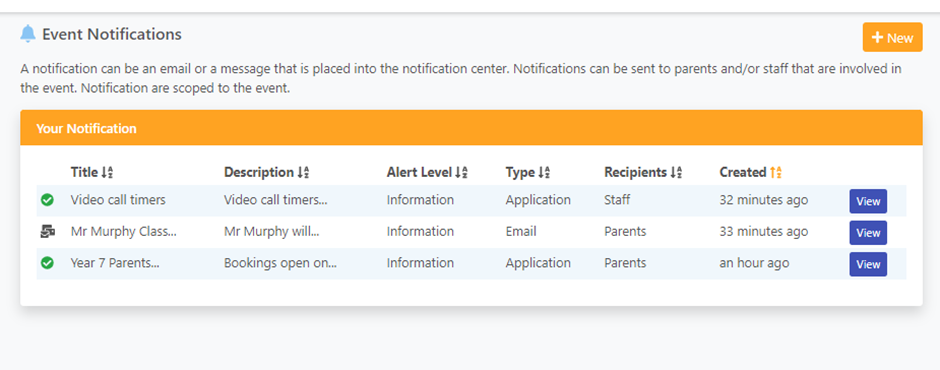Click the bell icon beside Event Notifications

point(28,34)
